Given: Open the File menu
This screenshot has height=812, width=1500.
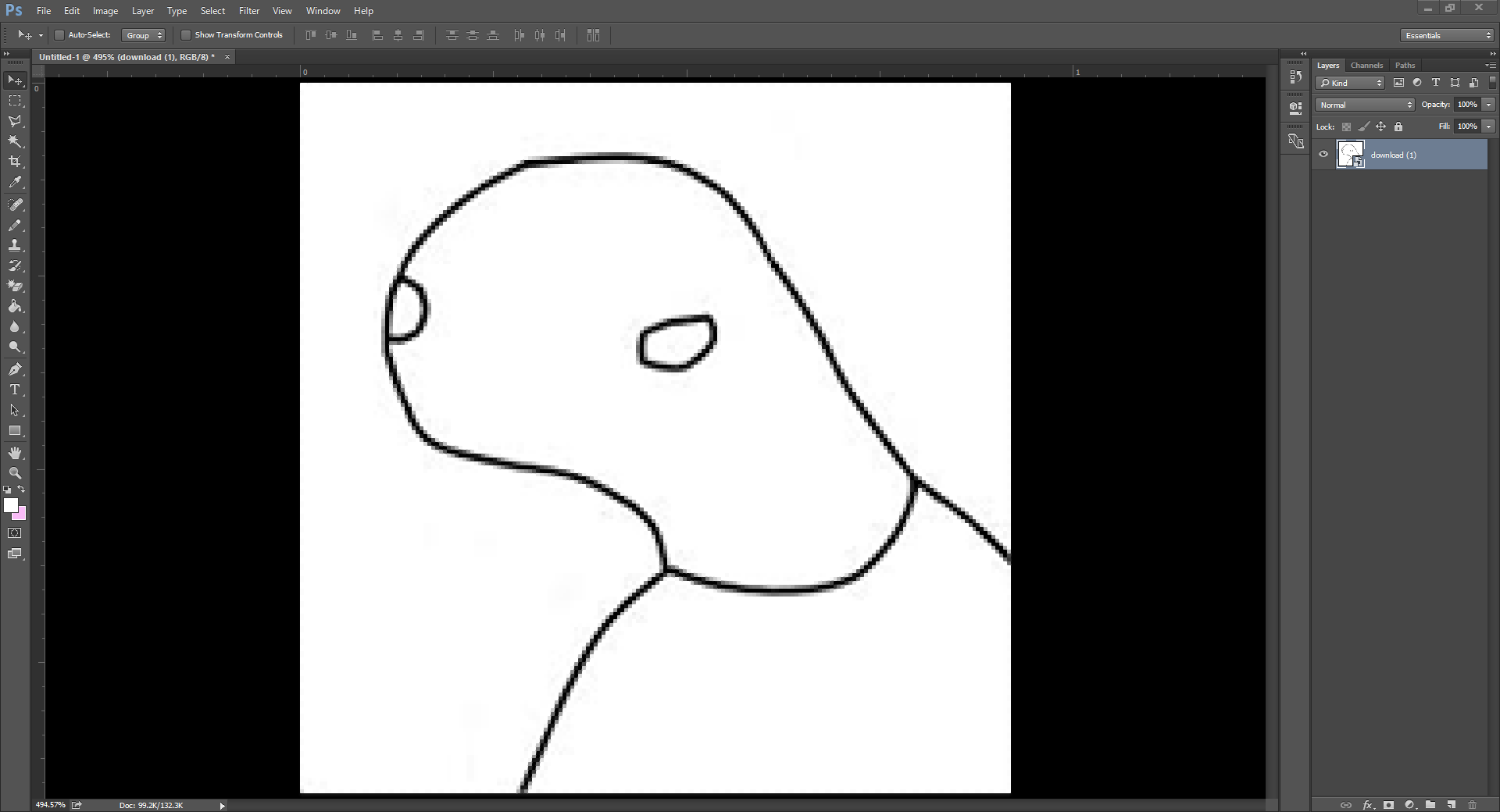Looking at the screenshot, I should point(44,11).
